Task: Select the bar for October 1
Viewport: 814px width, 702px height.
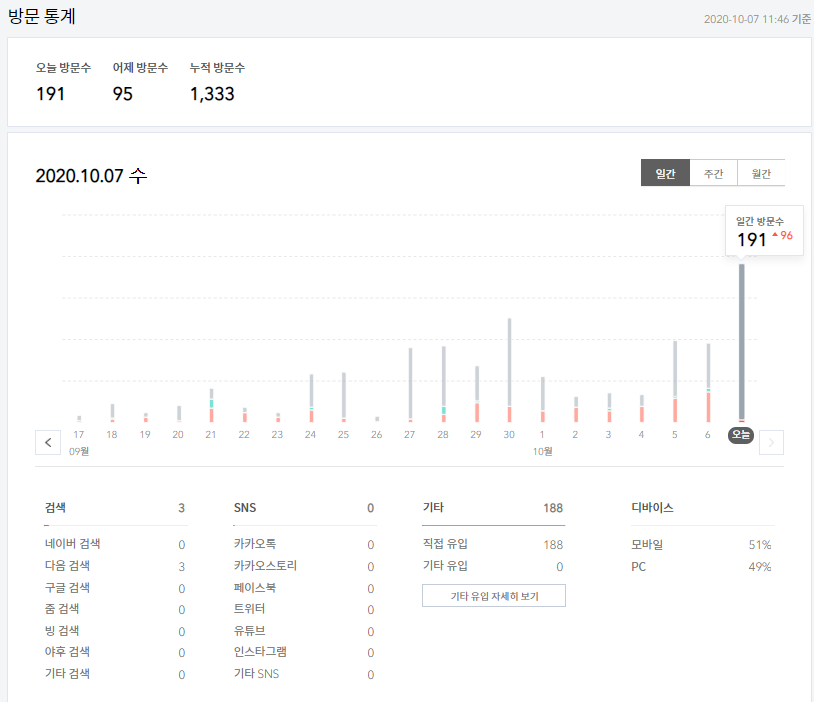Action: 542,399
